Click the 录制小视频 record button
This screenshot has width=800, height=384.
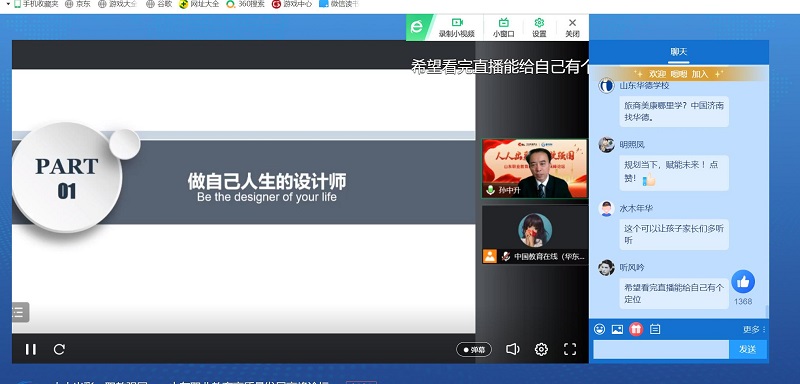point(457,28)
